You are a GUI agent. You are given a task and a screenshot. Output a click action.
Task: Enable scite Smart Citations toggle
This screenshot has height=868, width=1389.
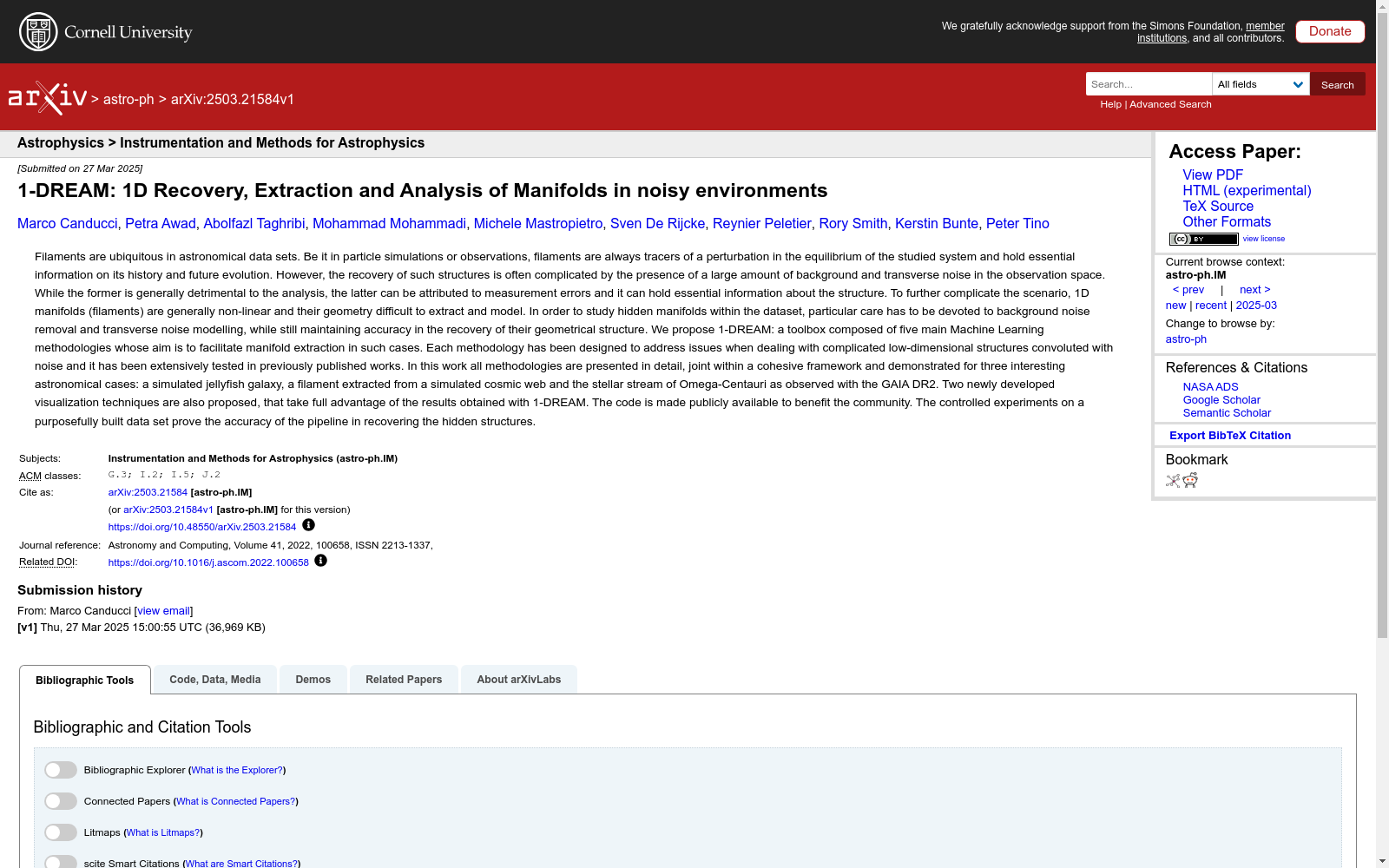point(61,862)
